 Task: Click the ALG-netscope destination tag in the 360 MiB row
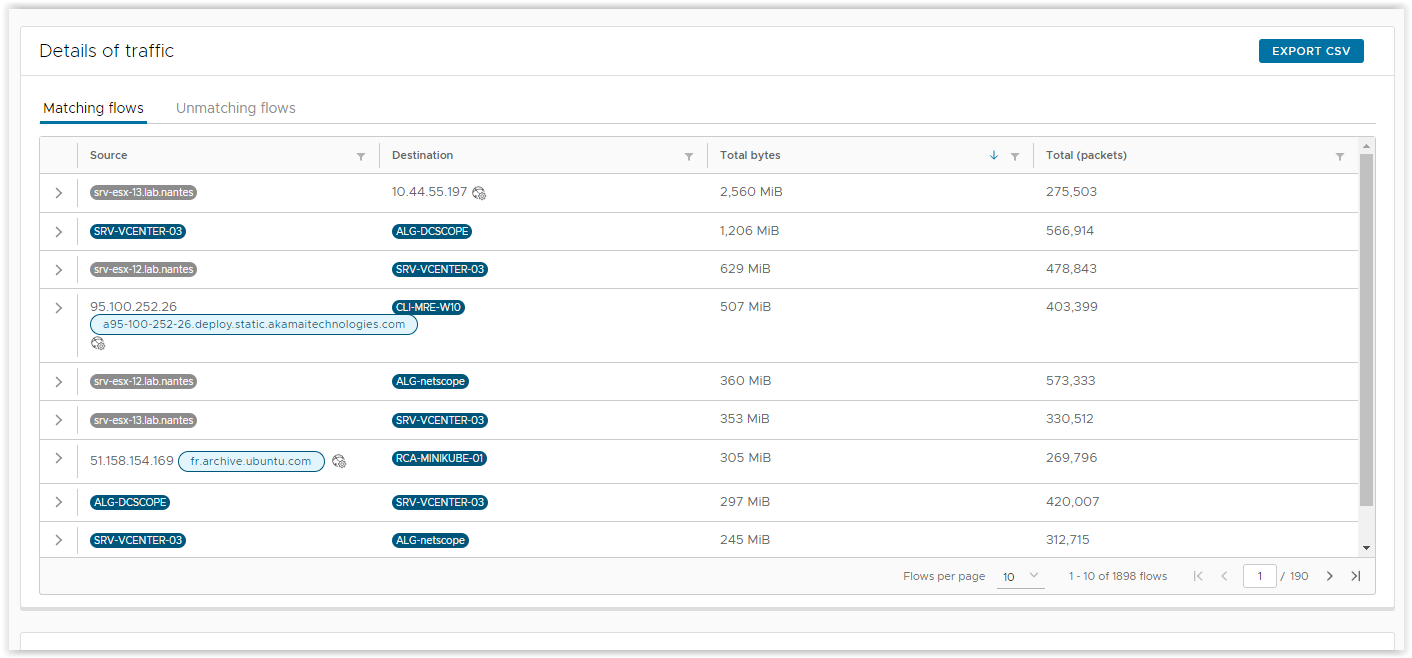(x=430, y=381)
